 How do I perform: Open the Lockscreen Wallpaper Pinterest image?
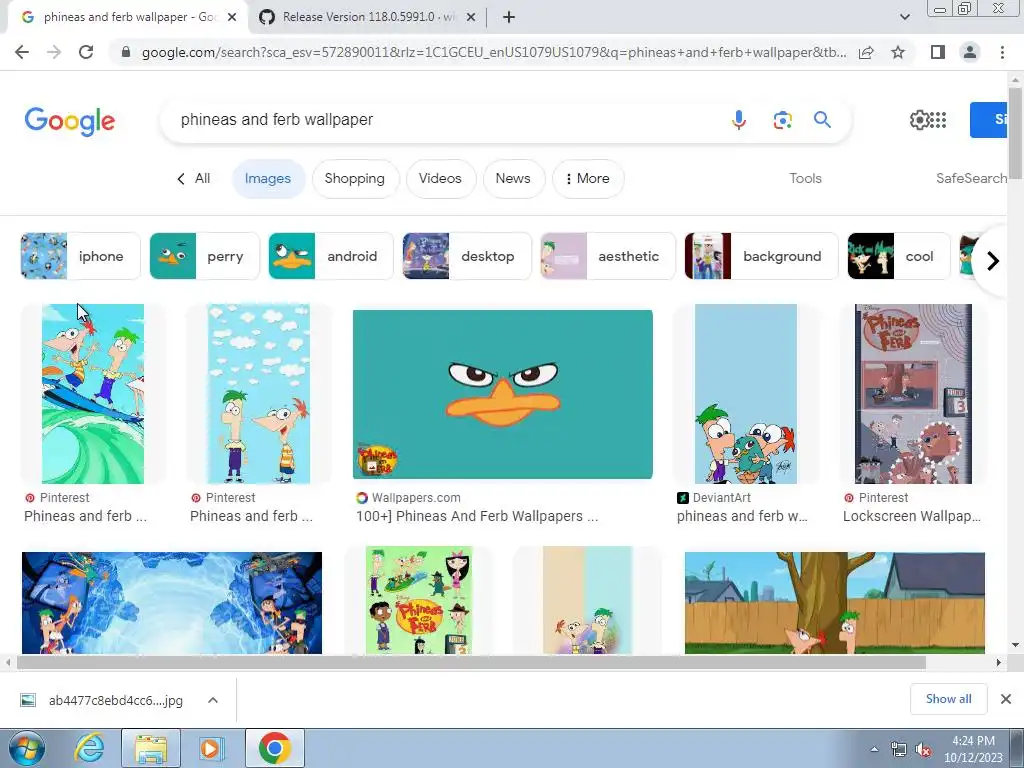pyautogui.click(x=913, y=394)
